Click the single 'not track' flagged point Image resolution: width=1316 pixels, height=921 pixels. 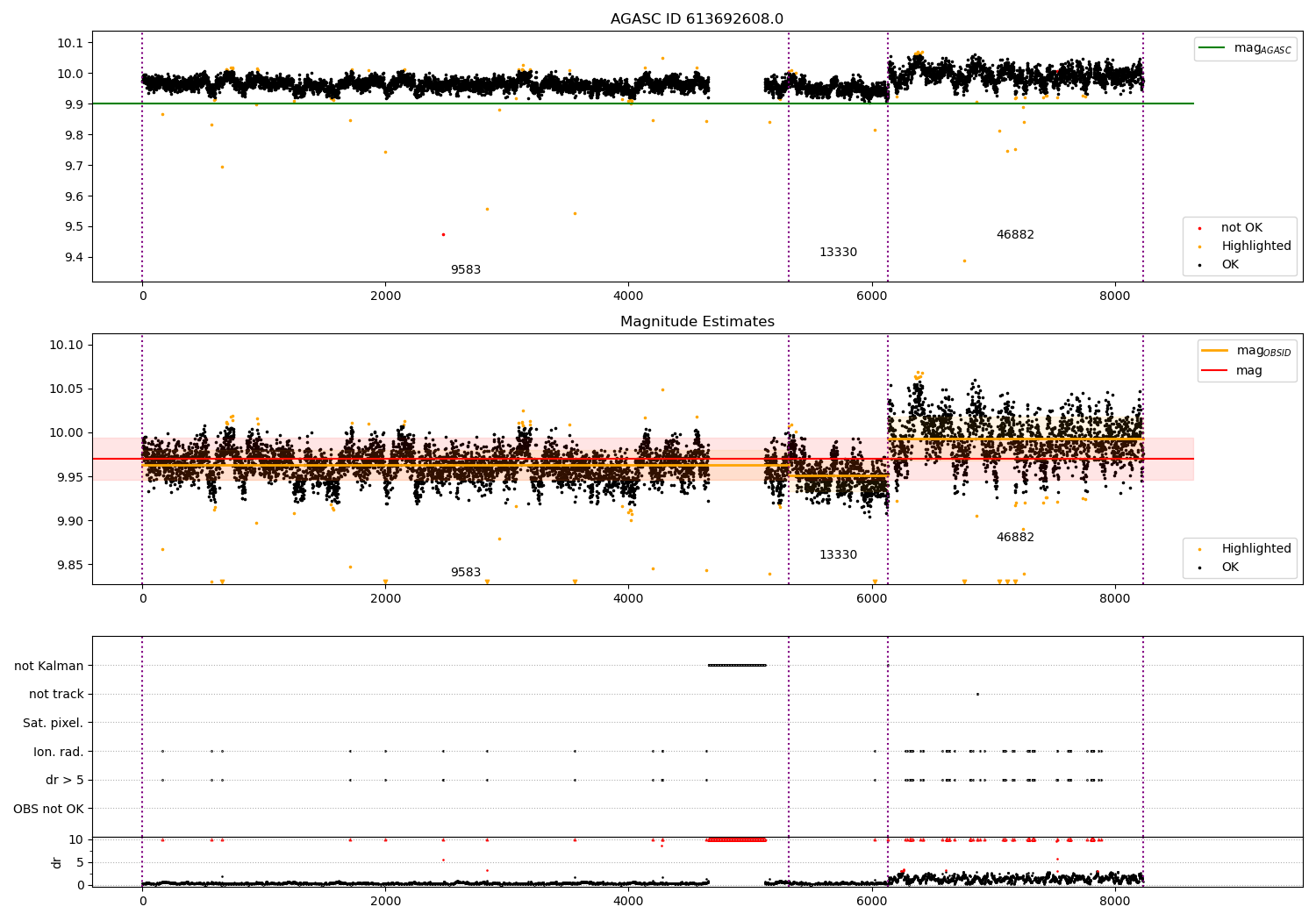[x=977, y=694]
